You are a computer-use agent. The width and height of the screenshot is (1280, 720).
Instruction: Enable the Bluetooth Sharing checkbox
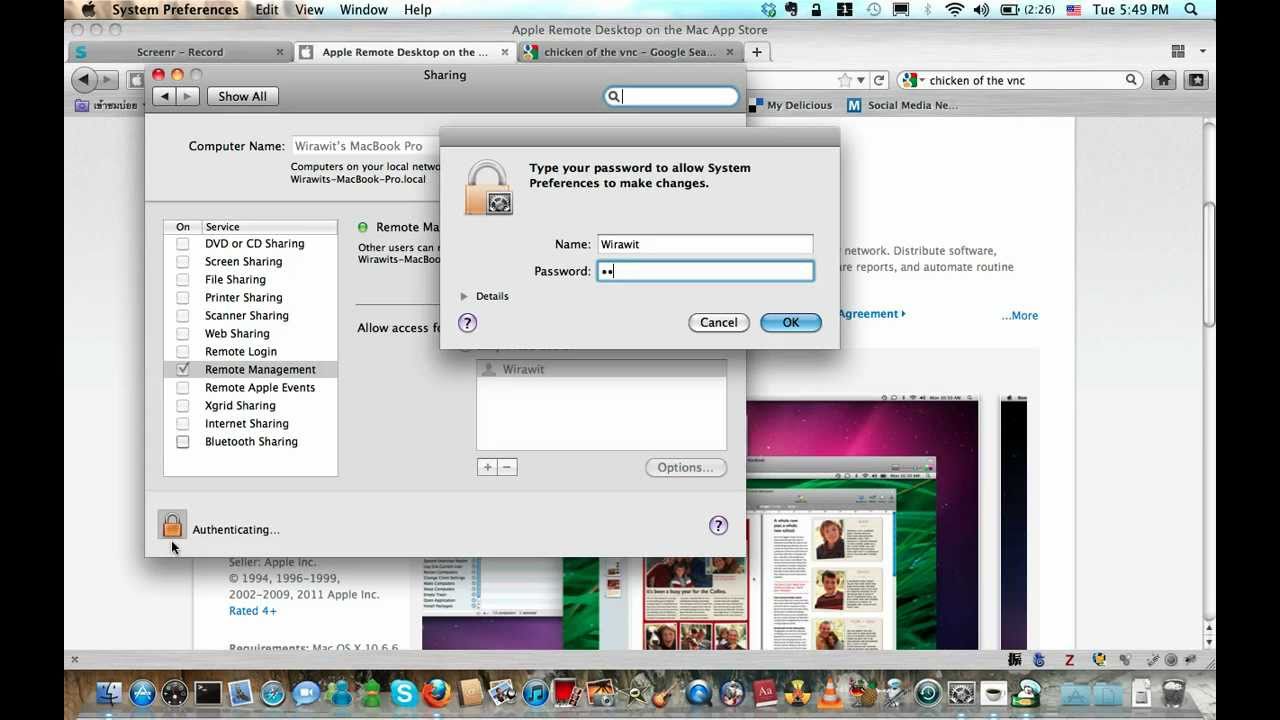click(183, 442)
